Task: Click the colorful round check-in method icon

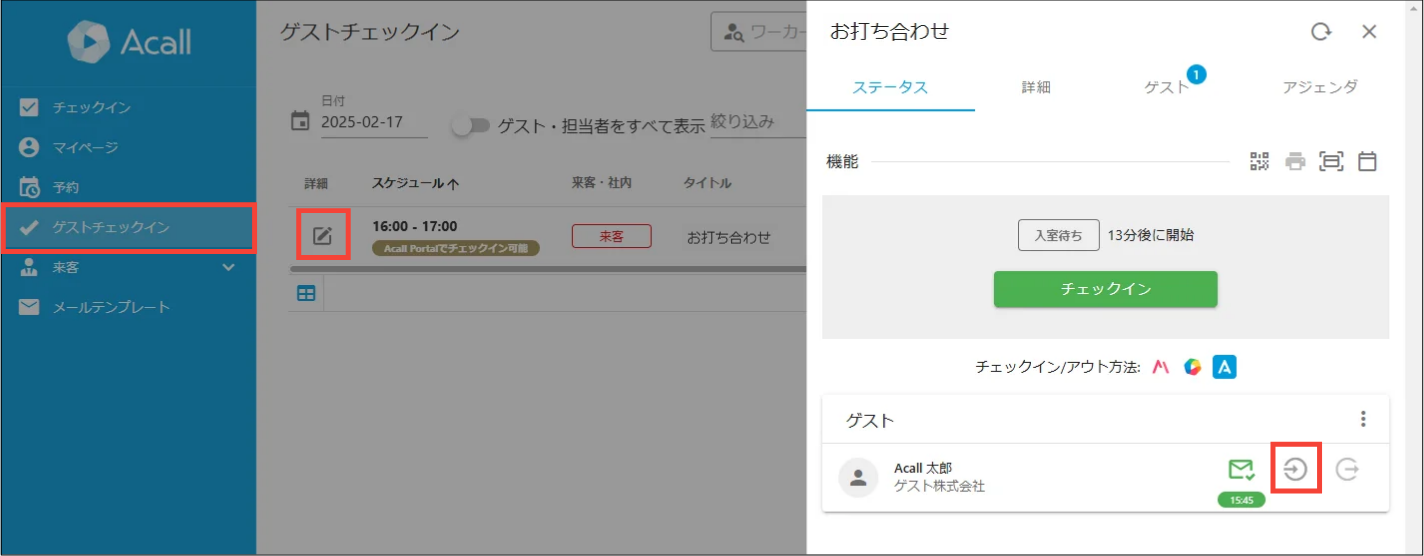Action: point(1191,367)
